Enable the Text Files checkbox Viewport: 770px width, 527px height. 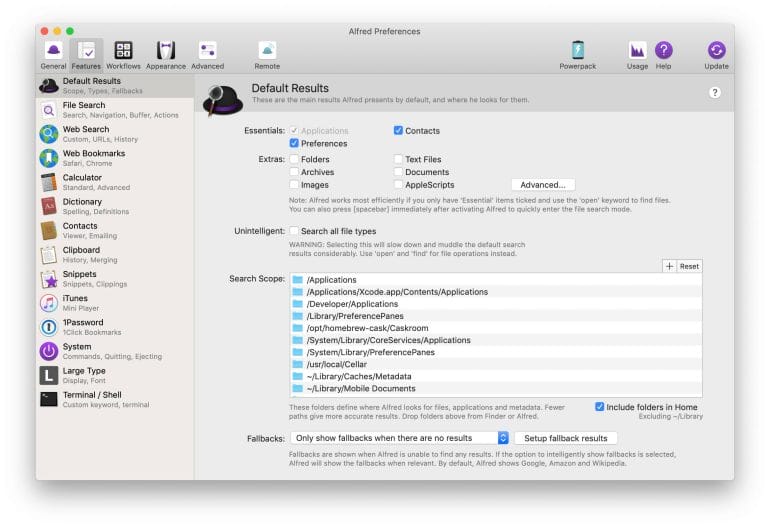(398, 159)
